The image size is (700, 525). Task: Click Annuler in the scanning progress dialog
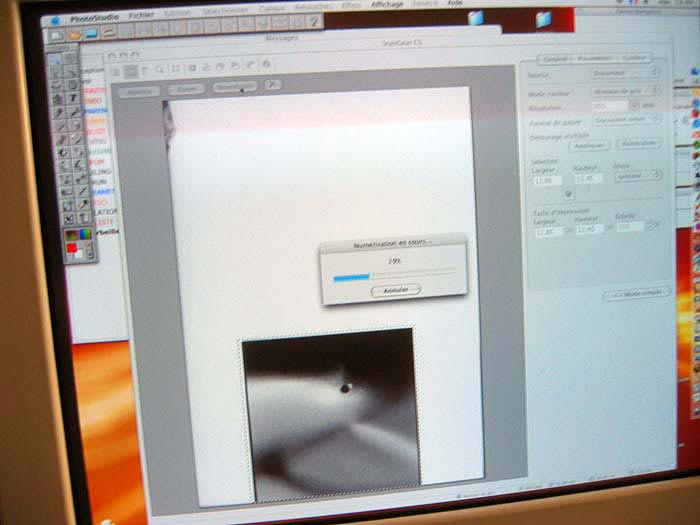click(396, 290)
